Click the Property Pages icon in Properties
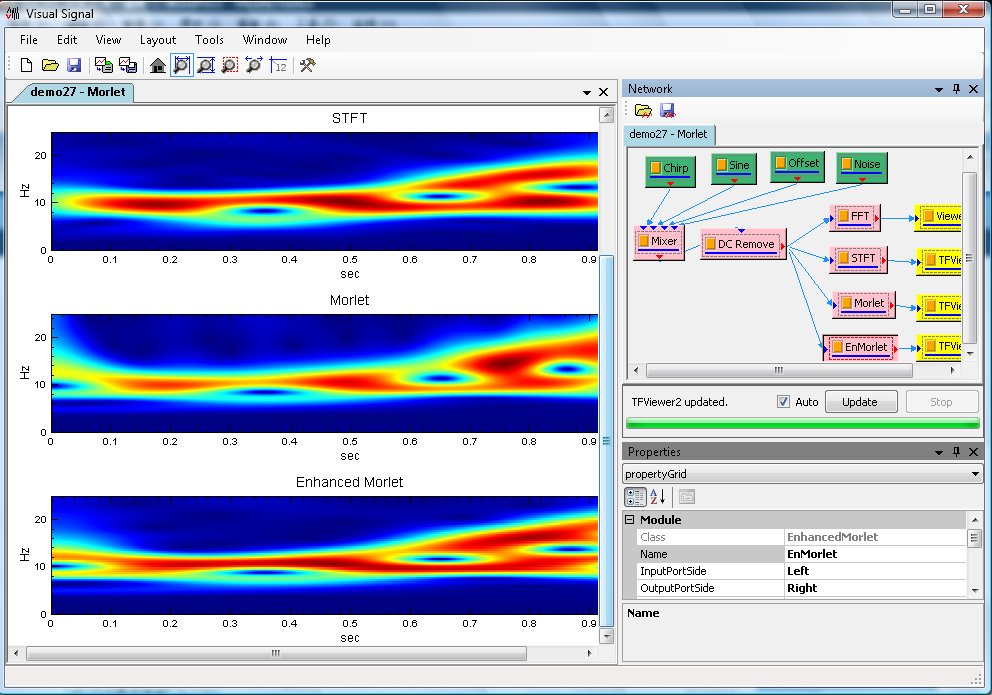 coord(686,497)
